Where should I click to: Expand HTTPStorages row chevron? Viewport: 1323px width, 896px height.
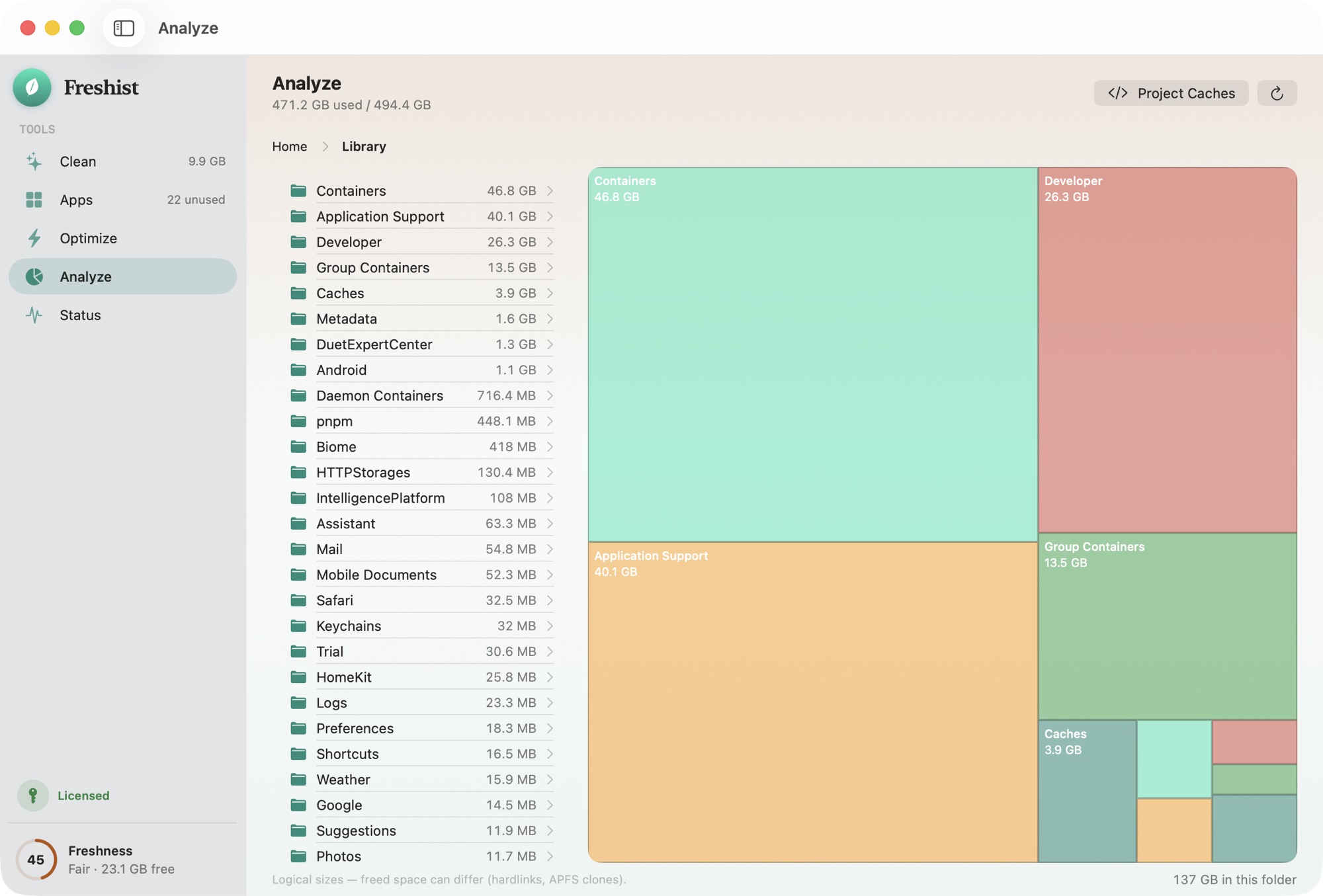pos(550,472)
